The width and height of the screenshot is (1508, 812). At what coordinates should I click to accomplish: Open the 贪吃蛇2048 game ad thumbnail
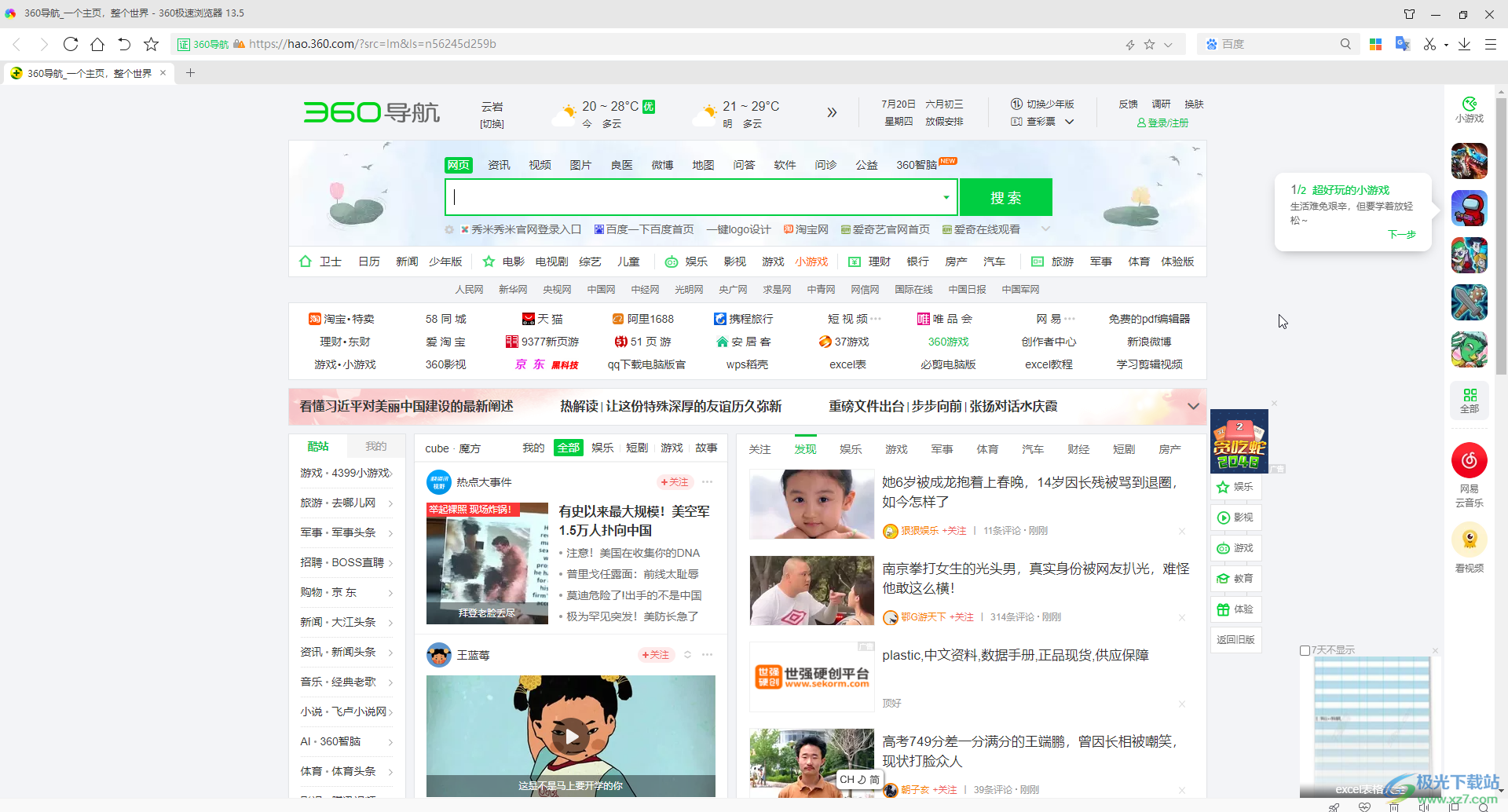(1239, 441)
